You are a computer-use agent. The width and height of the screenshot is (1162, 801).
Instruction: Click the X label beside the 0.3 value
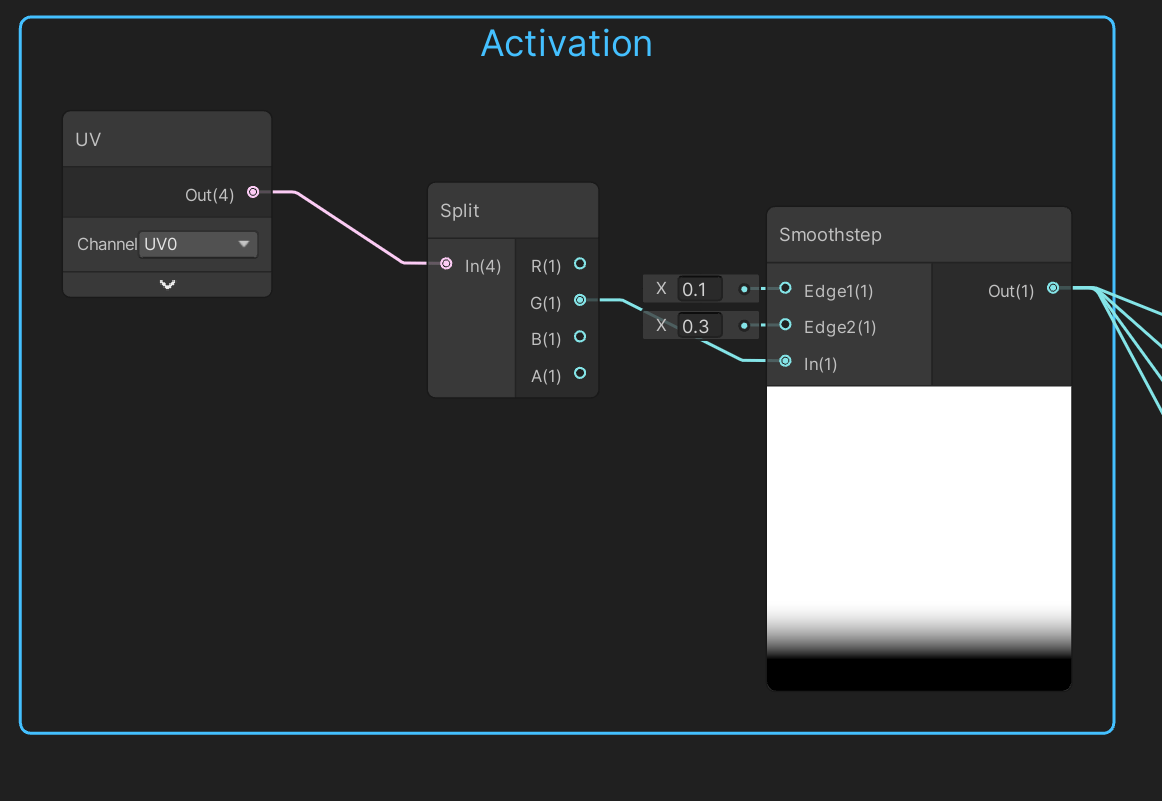(x=661, y=325)
